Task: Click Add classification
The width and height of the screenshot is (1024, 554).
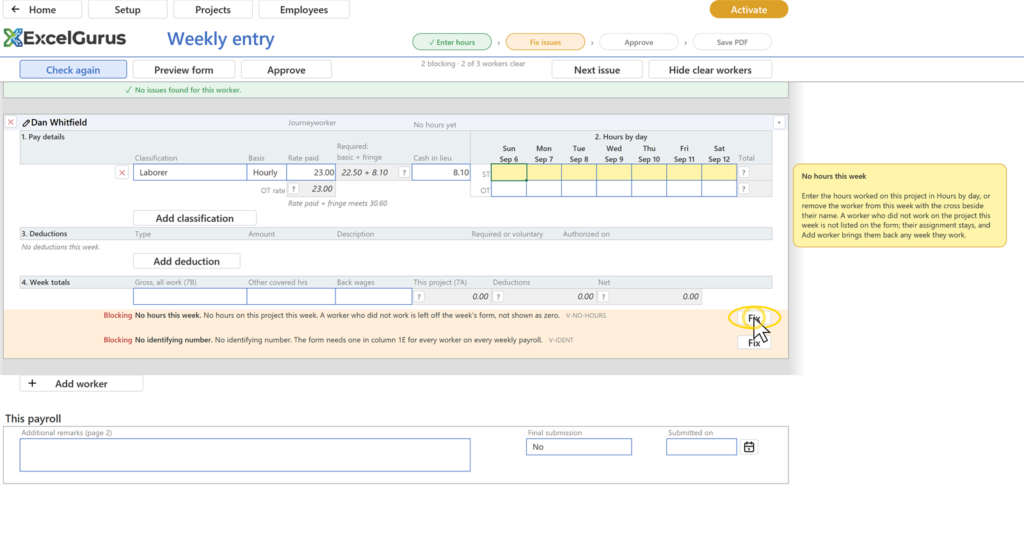Action: (195, 218)
